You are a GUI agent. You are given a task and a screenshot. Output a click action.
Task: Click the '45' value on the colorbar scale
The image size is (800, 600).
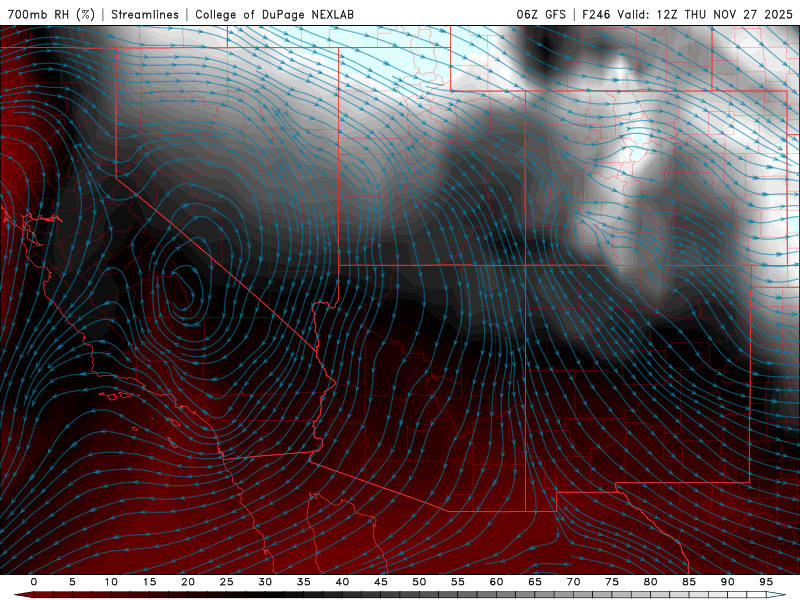click(x=381, y=582)
